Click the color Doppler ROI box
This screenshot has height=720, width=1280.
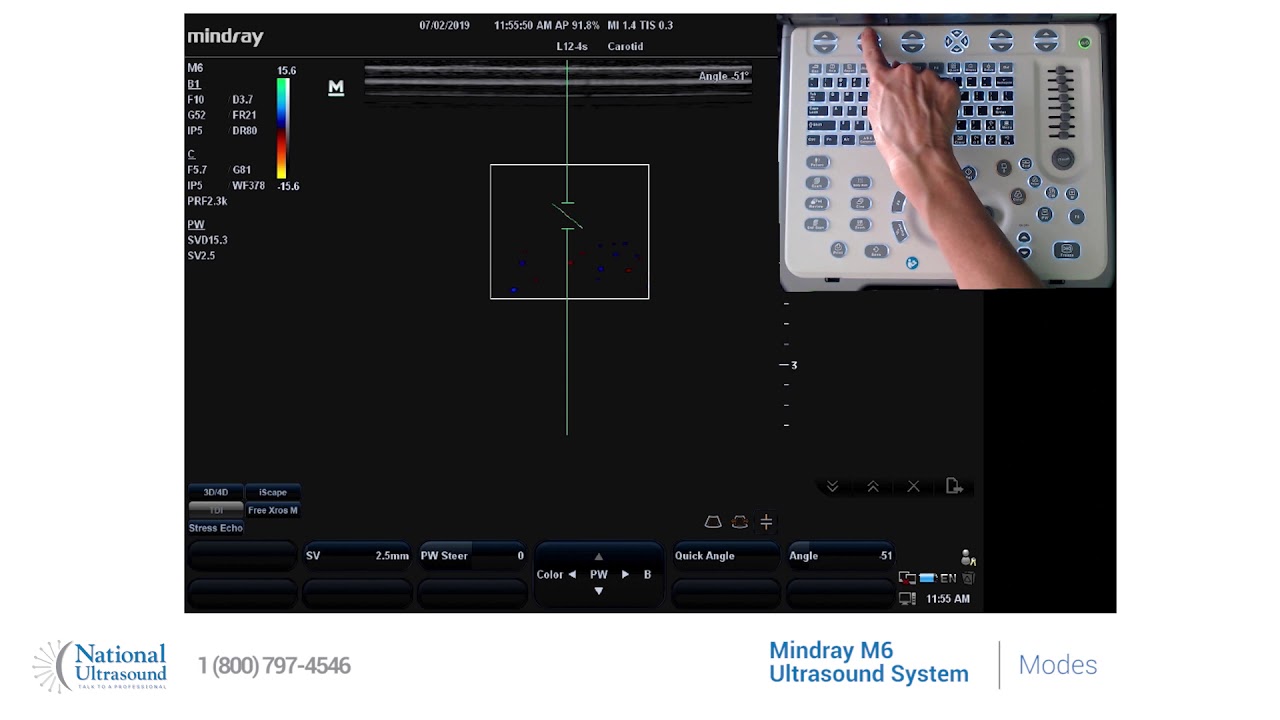[x=570, y=232]
